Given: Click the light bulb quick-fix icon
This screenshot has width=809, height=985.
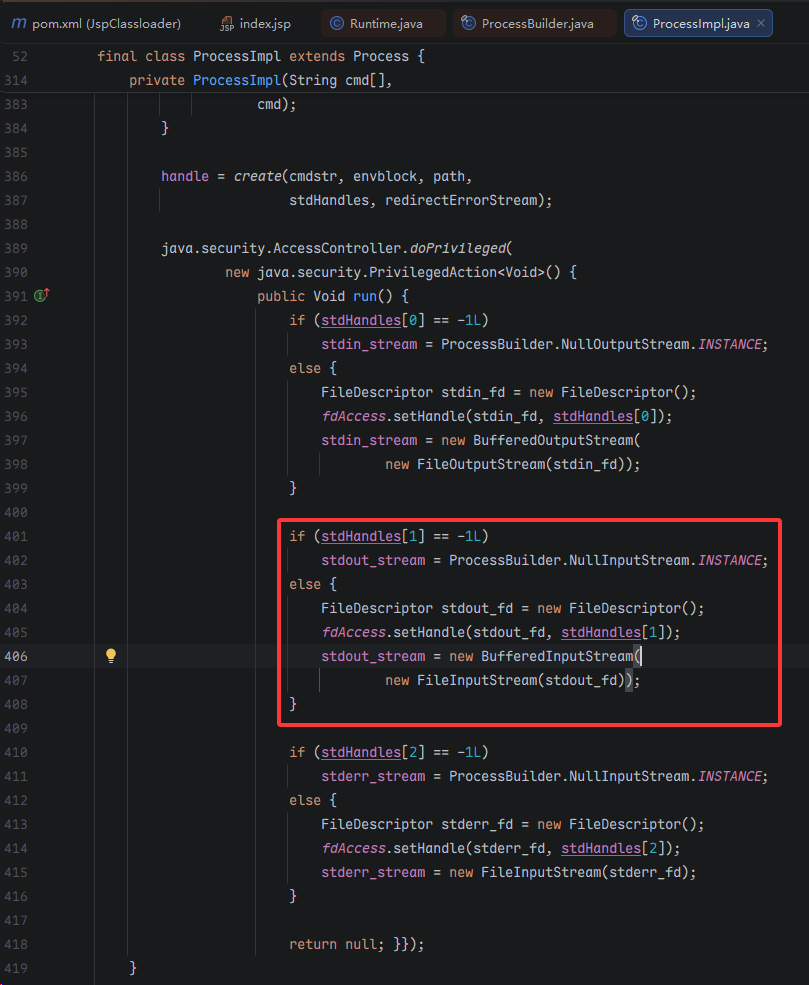Looking at the screenshot, I should 111,656.
